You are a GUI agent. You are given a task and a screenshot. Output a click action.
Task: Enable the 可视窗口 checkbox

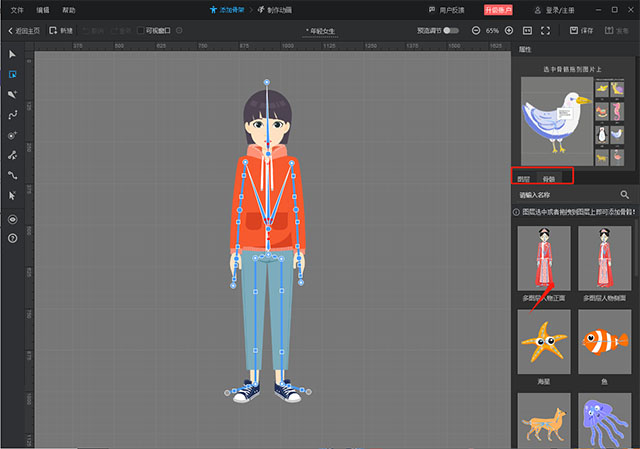[x=141, y=31]
